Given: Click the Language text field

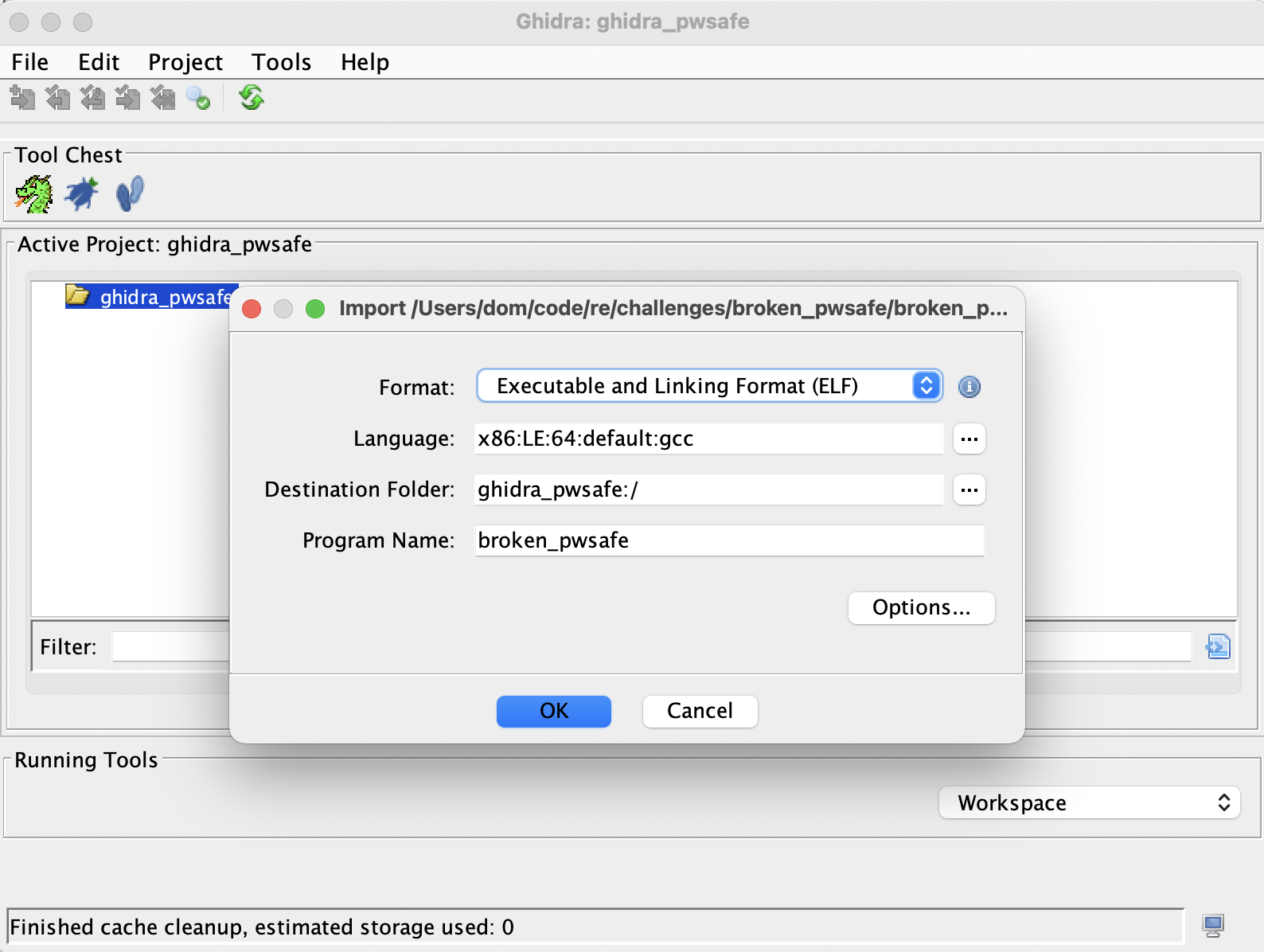Looking at the screenshot, I should (708, 439).
